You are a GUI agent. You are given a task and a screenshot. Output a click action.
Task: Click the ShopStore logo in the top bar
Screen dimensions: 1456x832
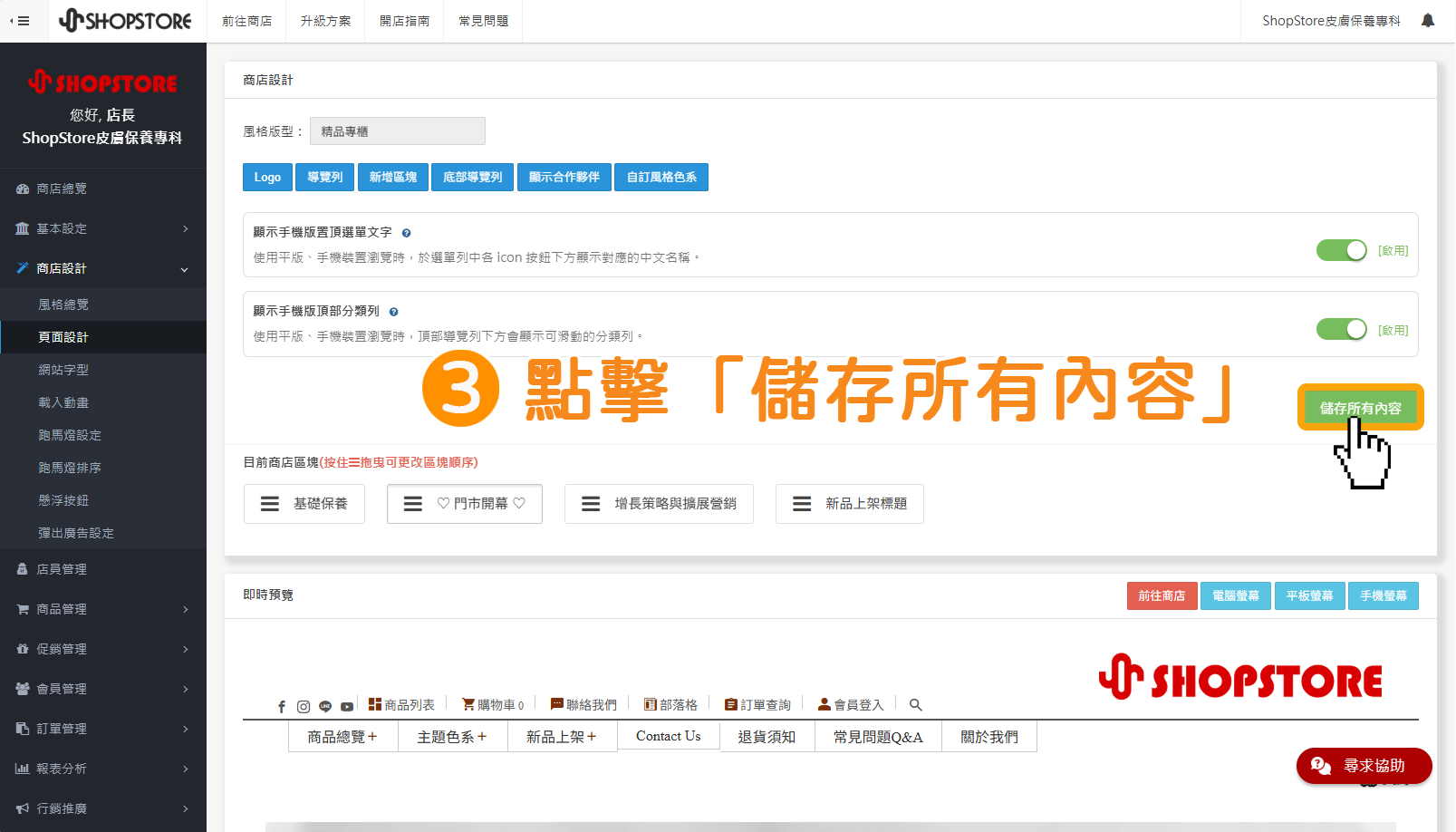(x=125, y=20)
